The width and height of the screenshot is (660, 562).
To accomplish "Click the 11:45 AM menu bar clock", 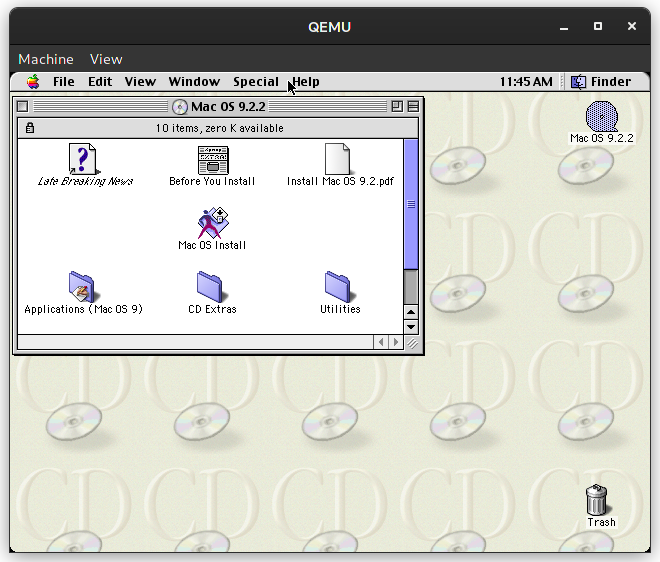I will (x=526, y=82).
